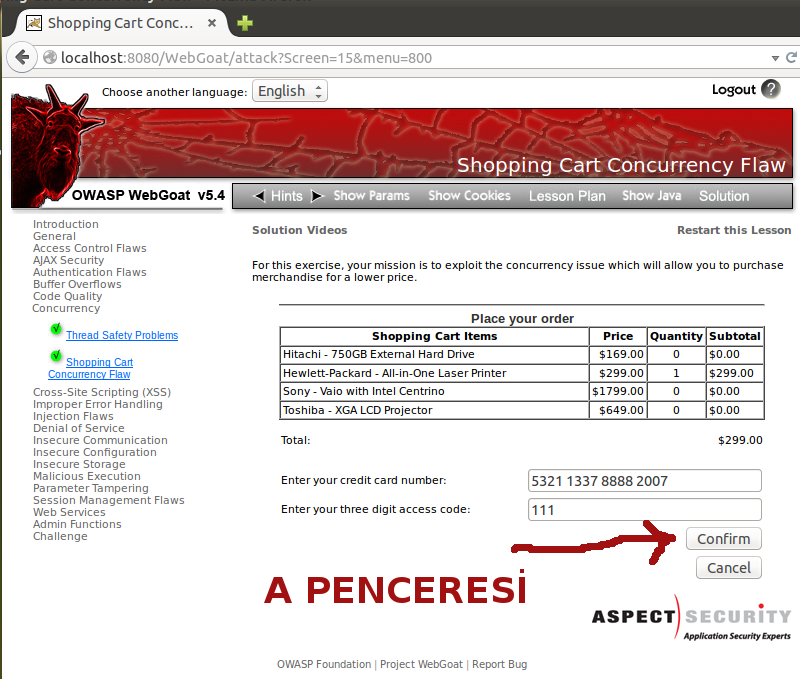
Task: Expand the Malicious Execution category
Action: [87, 476]
